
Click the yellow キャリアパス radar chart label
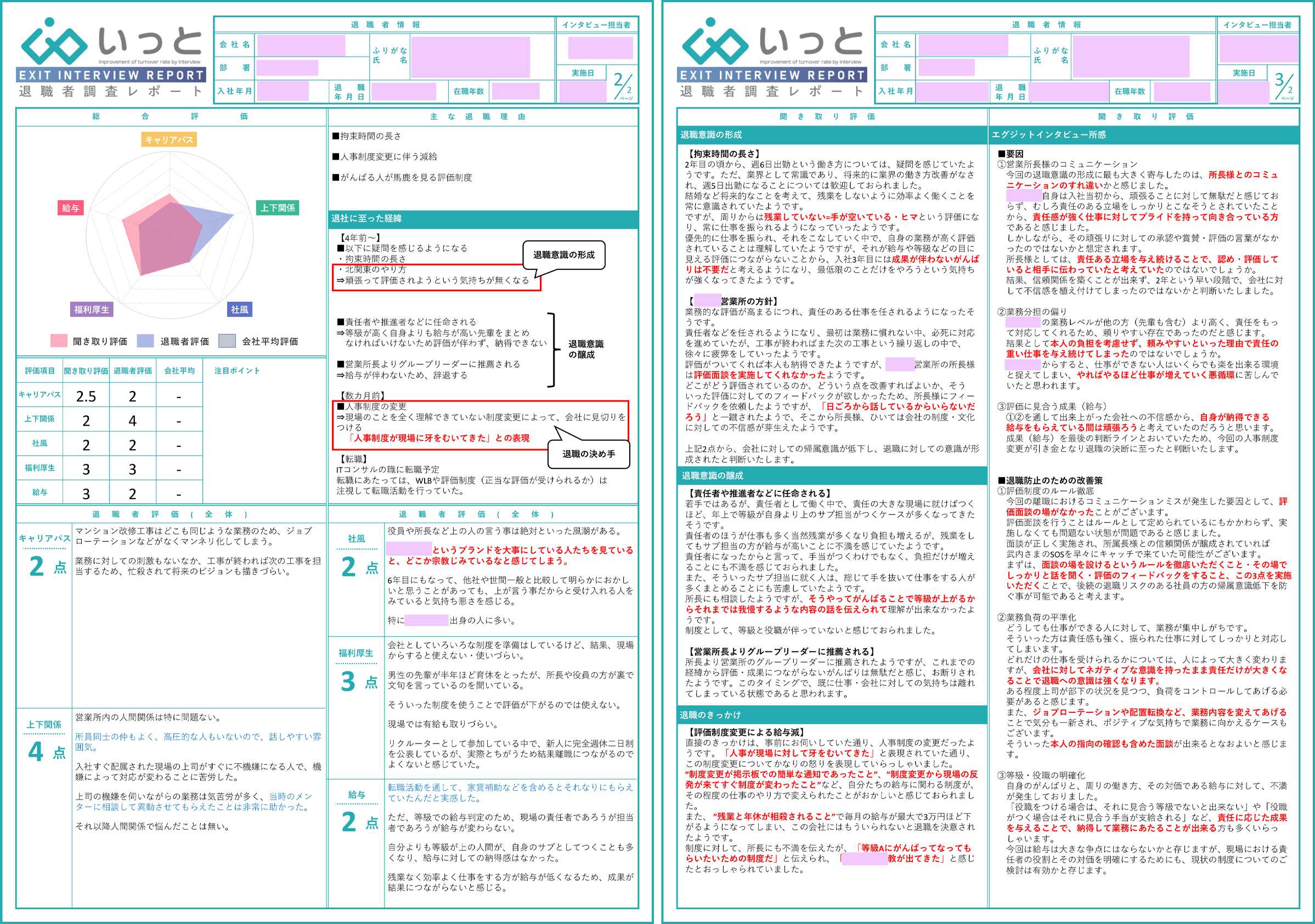pyautogui.click(x=170, y=140)
